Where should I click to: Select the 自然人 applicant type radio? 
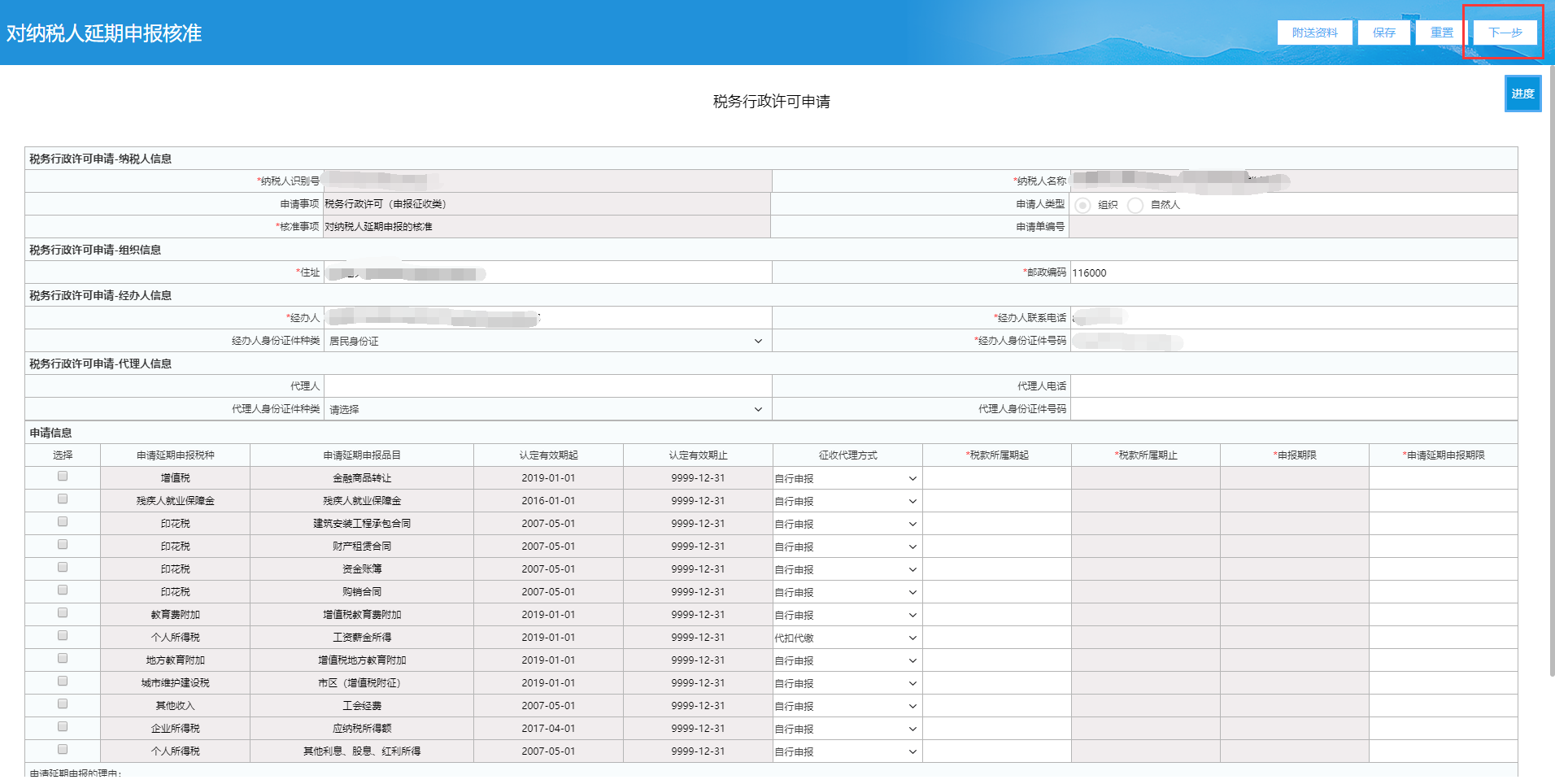click(1135, 205)
